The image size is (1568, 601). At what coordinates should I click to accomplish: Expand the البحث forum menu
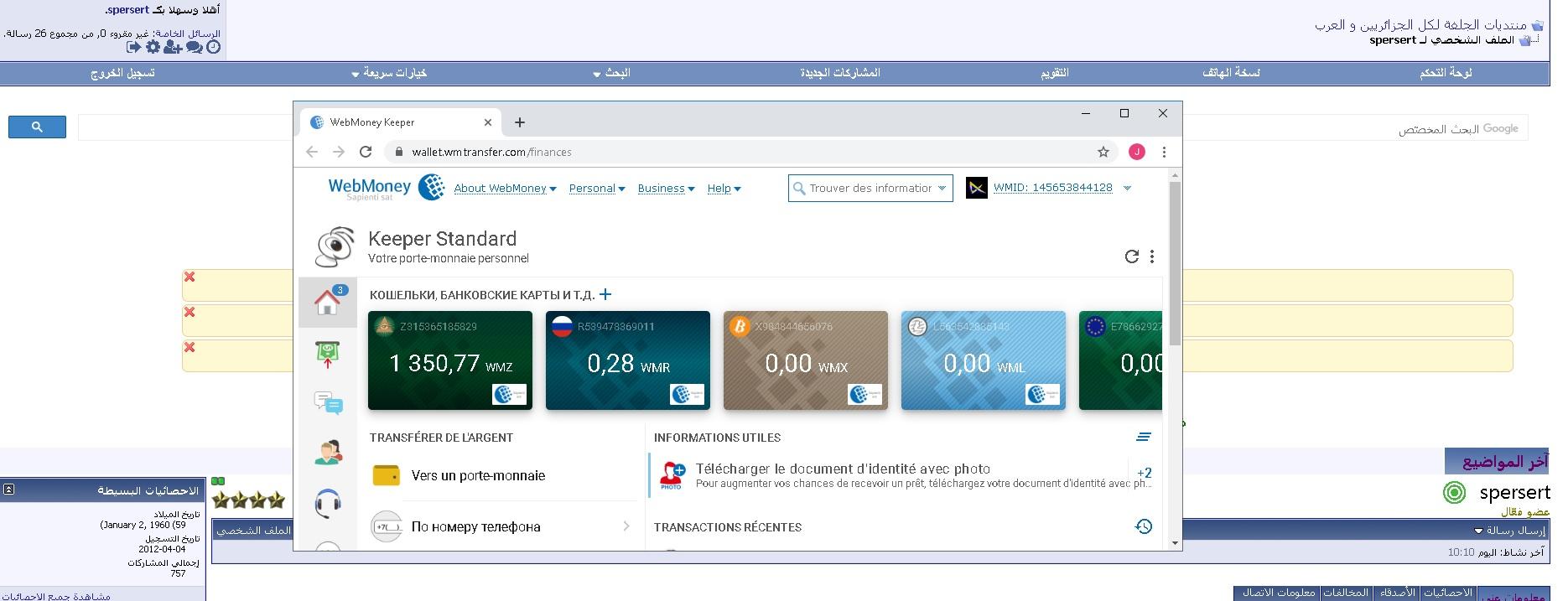point(611,73)
